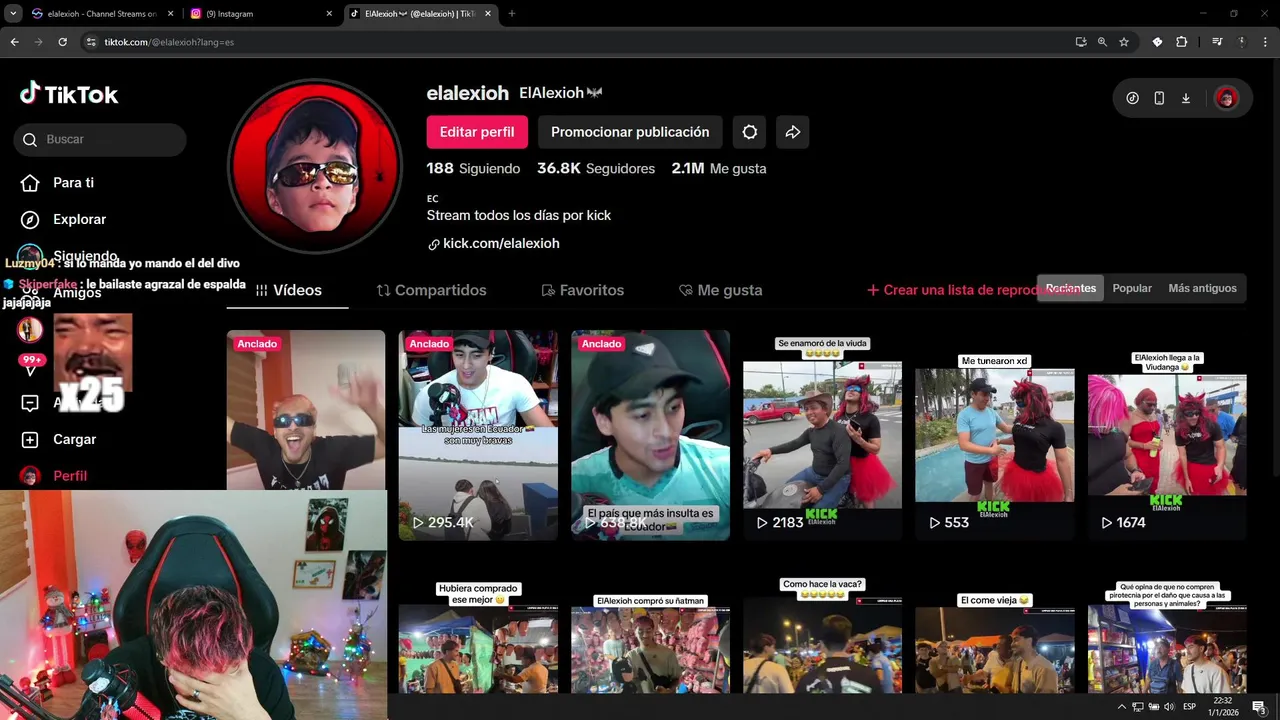The width and height of the screenshot is (1280, 720).
Task: Open video ElAlexioh llega a la Viudanga
Action: 1167,435
